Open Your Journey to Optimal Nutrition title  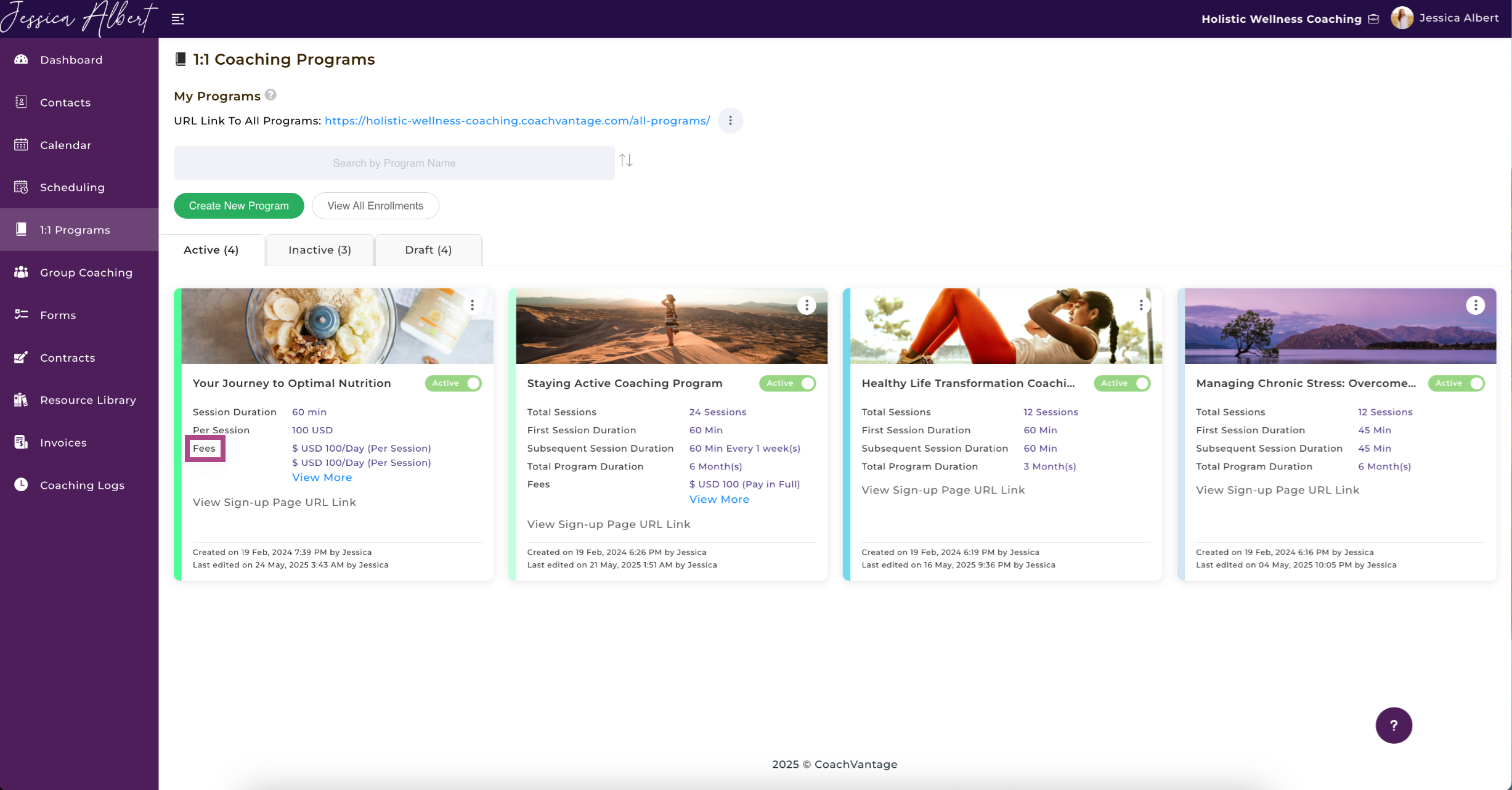coord(292,383)
